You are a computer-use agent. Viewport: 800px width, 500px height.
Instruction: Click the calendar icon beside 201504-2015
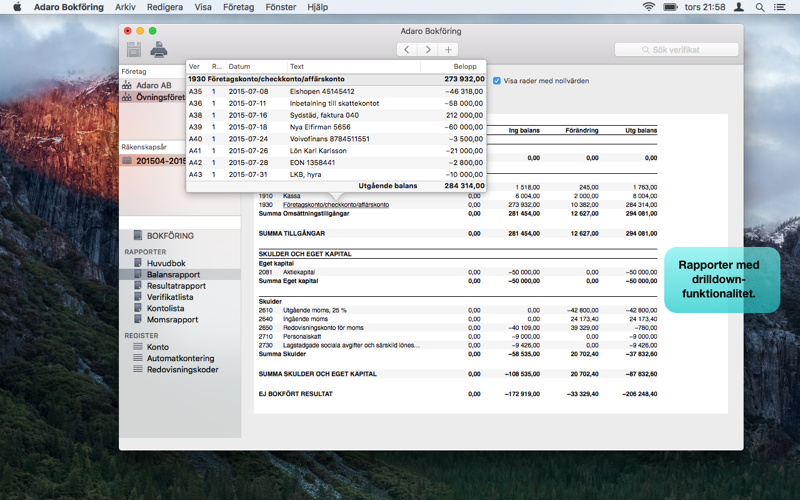coord(127,161)
